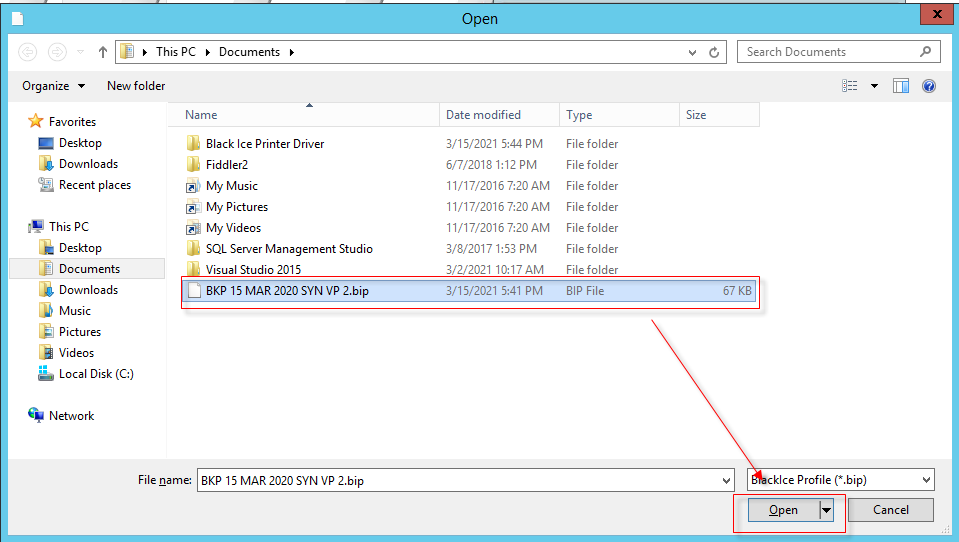This screenshot has width=959, height=542.
Task: Open the recent locations dropdown arrow
Action: coord(80,52)
